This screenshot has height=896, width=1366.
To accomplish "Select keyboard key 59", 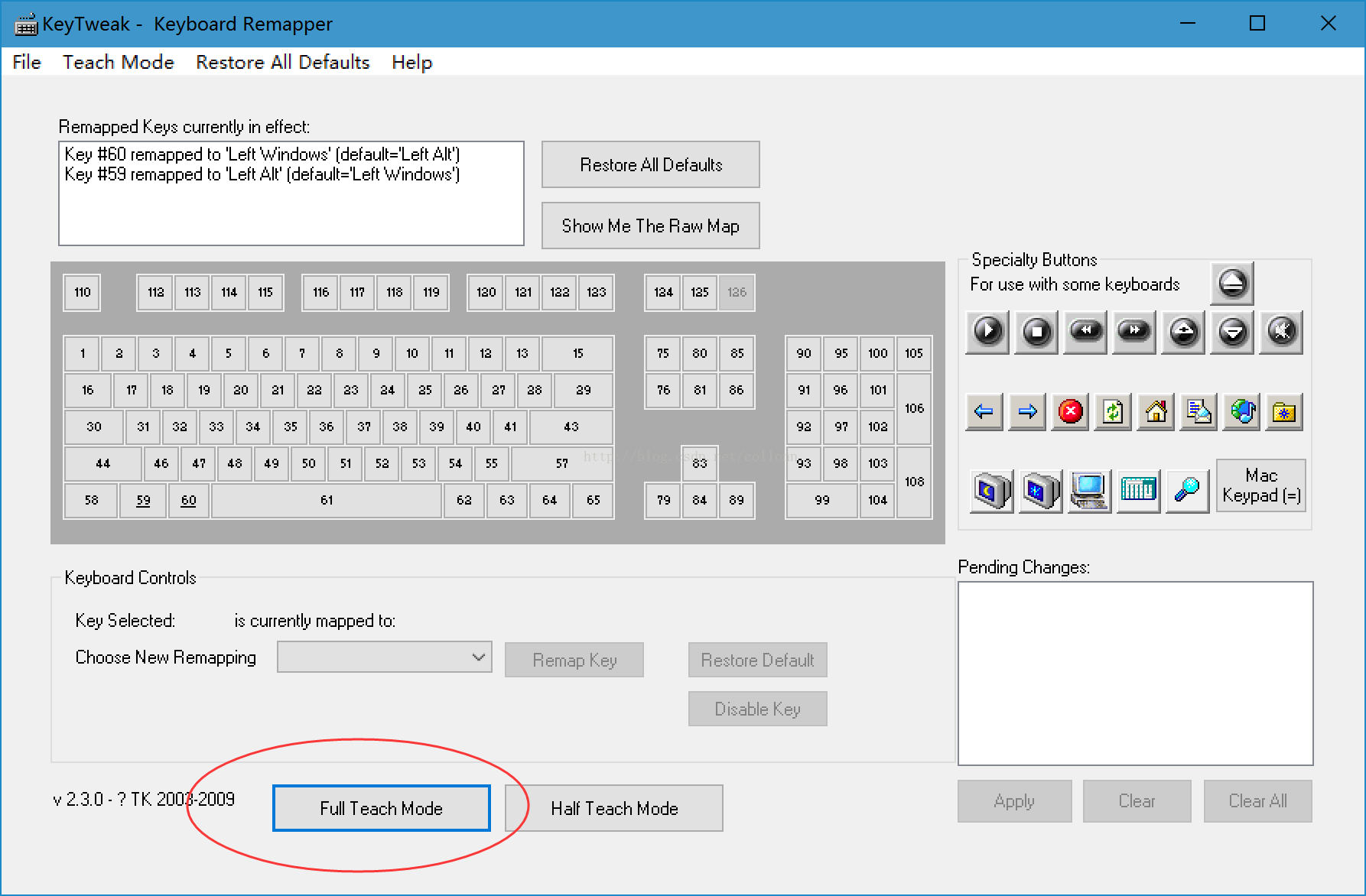I will tap(143, 500).
